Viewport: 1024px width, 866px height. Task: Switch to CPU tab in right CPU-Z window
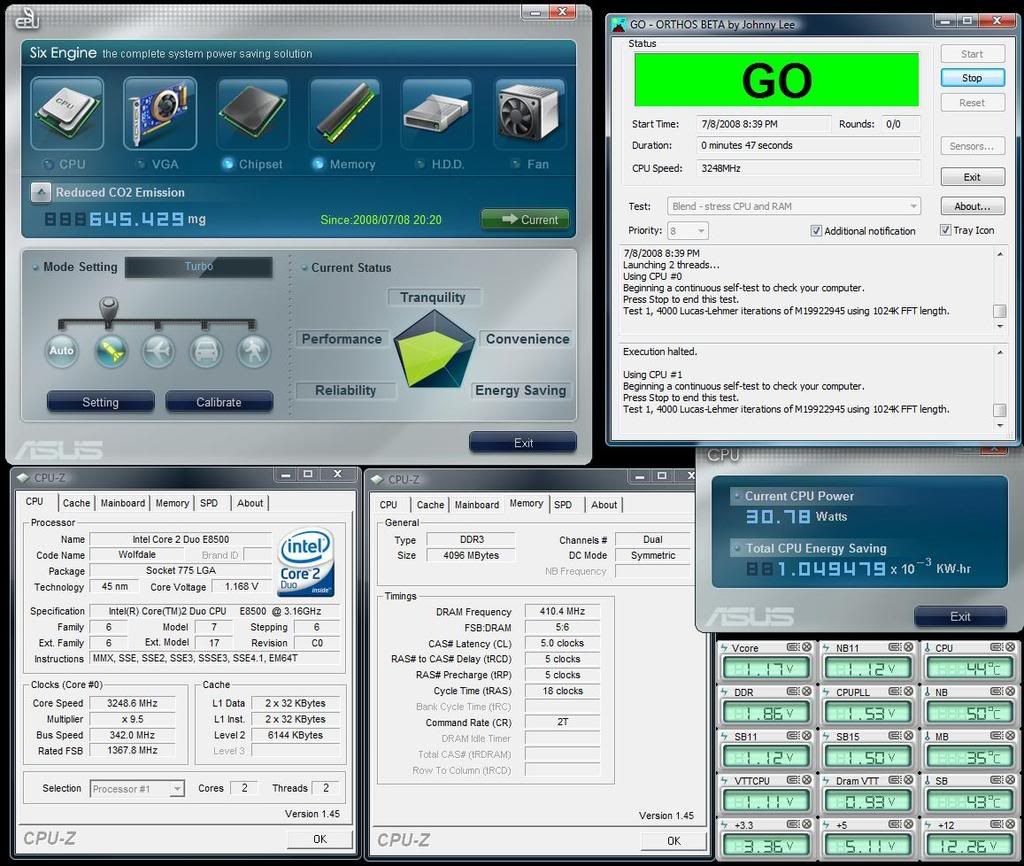click(389, 505)
